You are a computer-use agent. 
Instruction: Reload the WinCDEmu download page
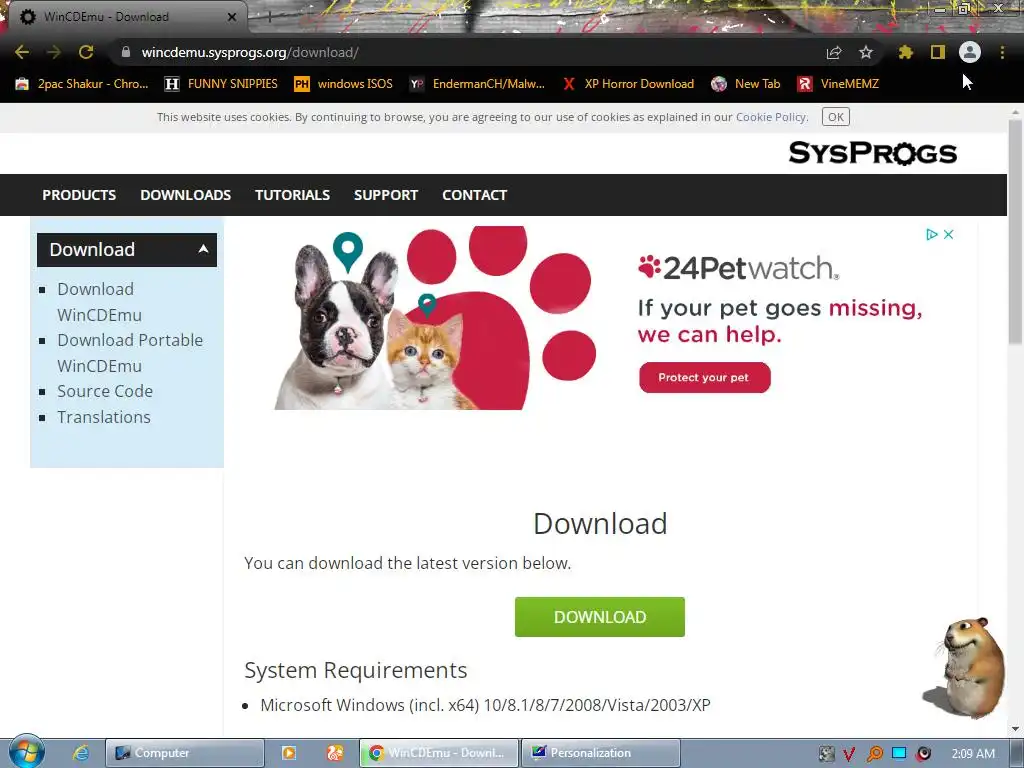[86, 52]
